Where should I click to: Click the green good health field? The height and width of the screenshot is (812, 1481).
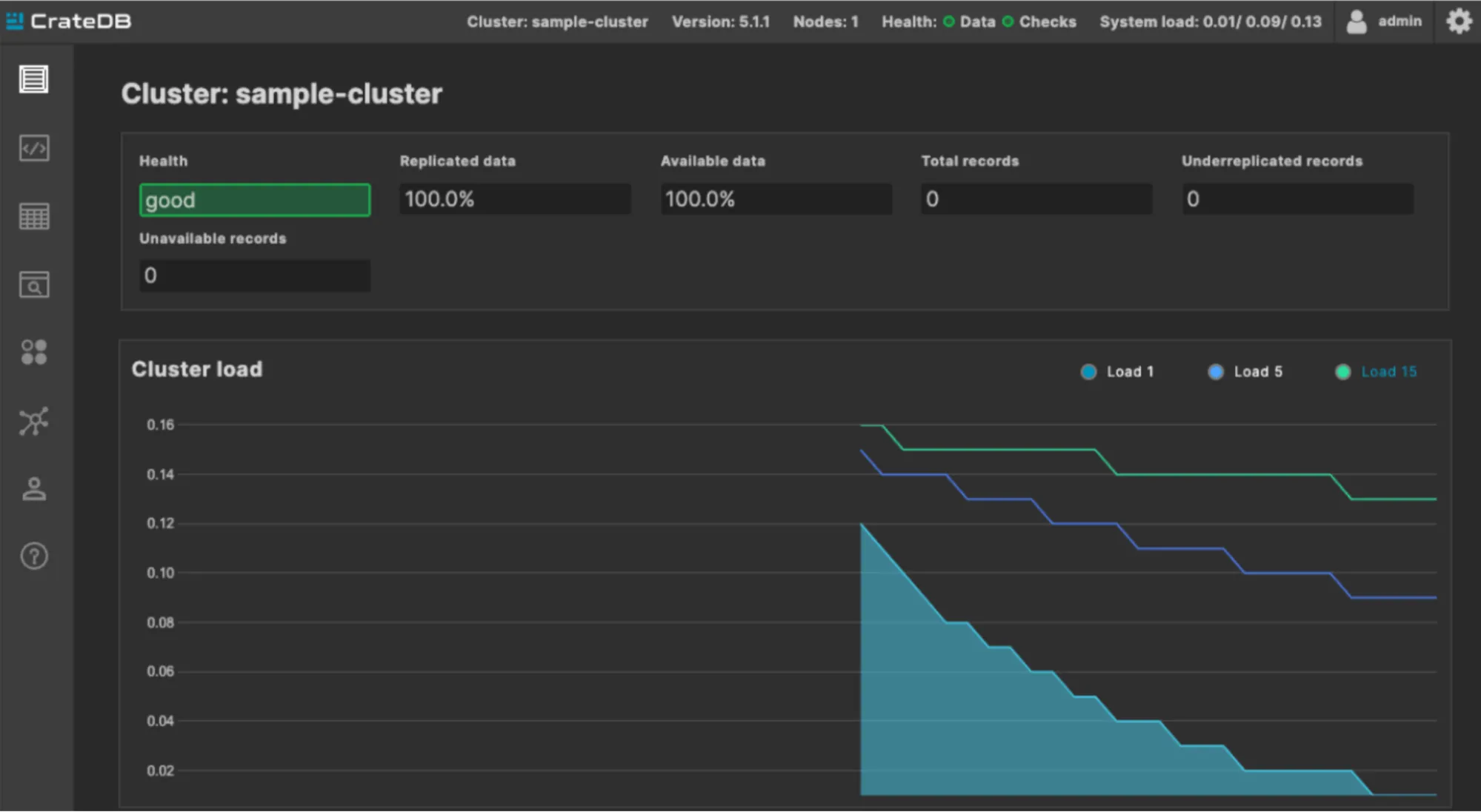click(254, 200)
